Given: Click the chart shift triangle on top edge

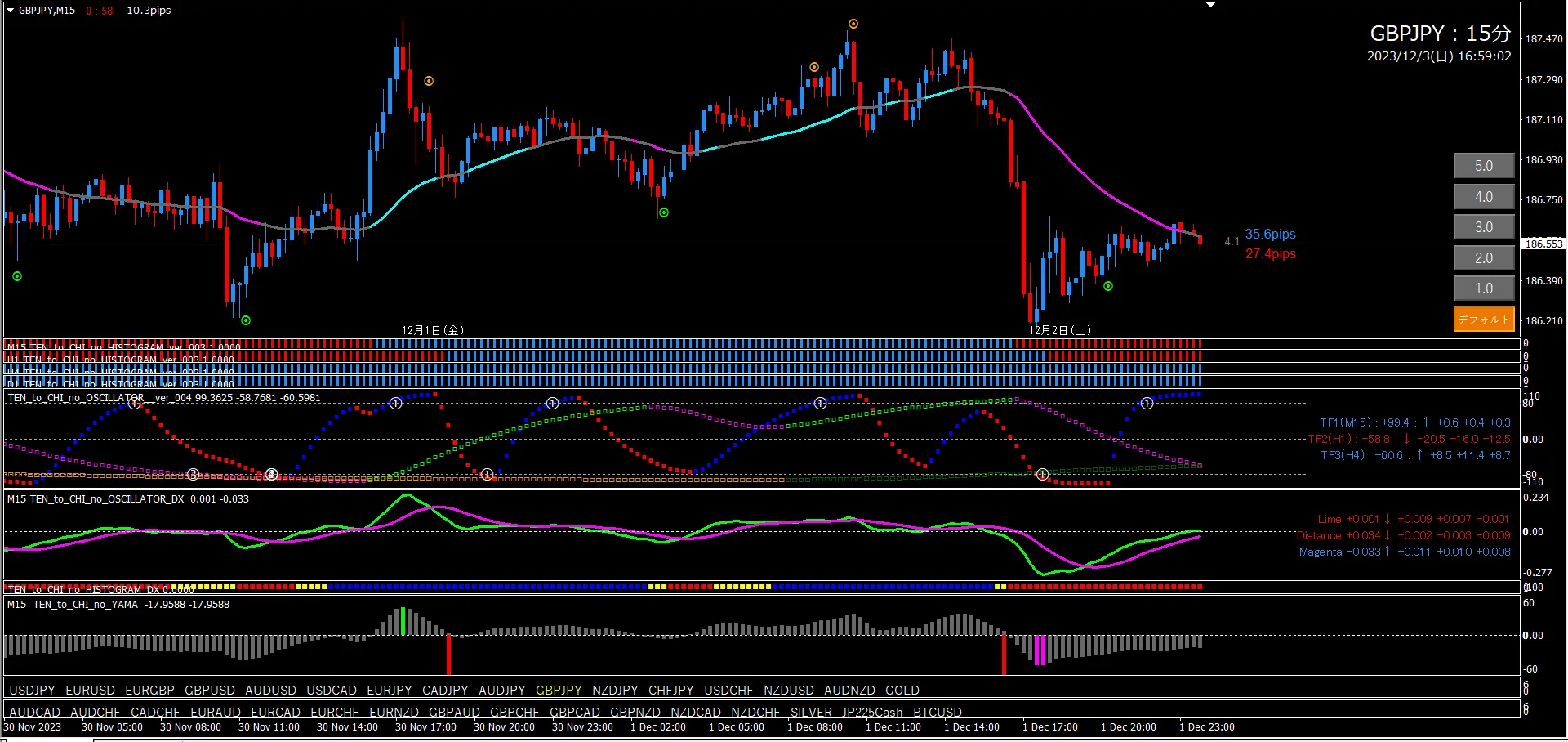Looking at the screenshot, I should coord(1211,5).
